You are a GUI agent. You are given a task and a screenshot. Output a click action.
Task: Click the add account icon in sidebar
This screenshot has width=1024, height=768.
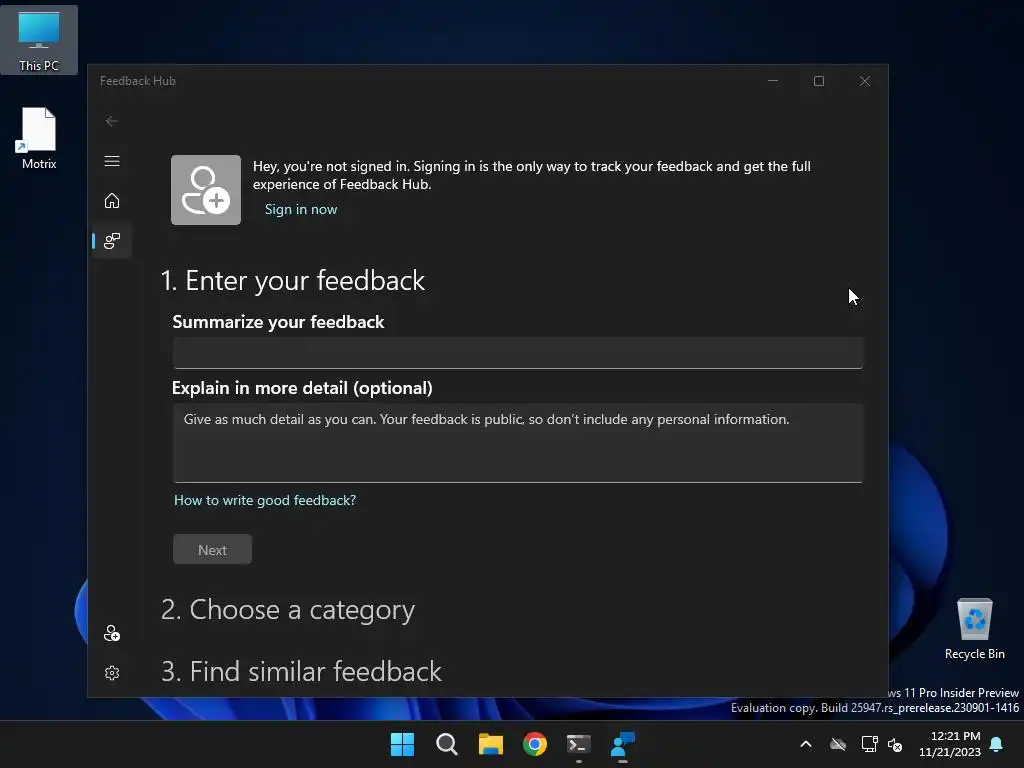tap(112, 633)
